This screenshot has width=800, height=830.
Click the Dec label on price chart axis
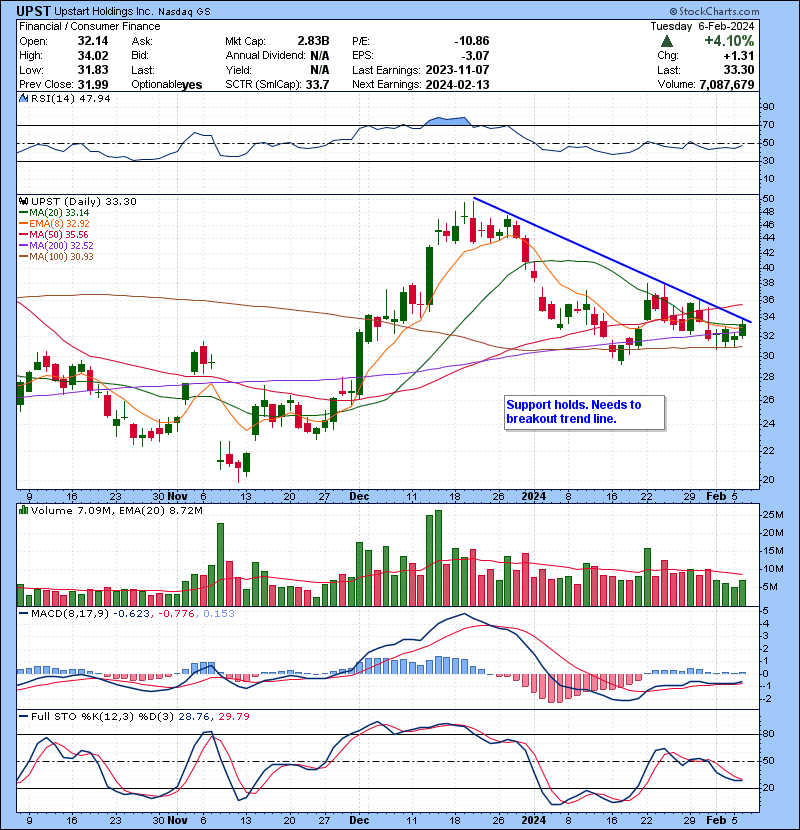(359, 497)
